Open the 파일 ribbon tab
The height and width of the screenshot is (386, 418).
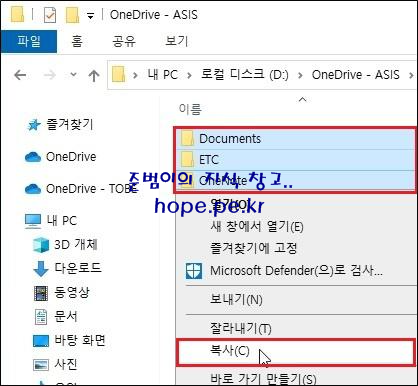pyautogui.click(x=29, y=41)
